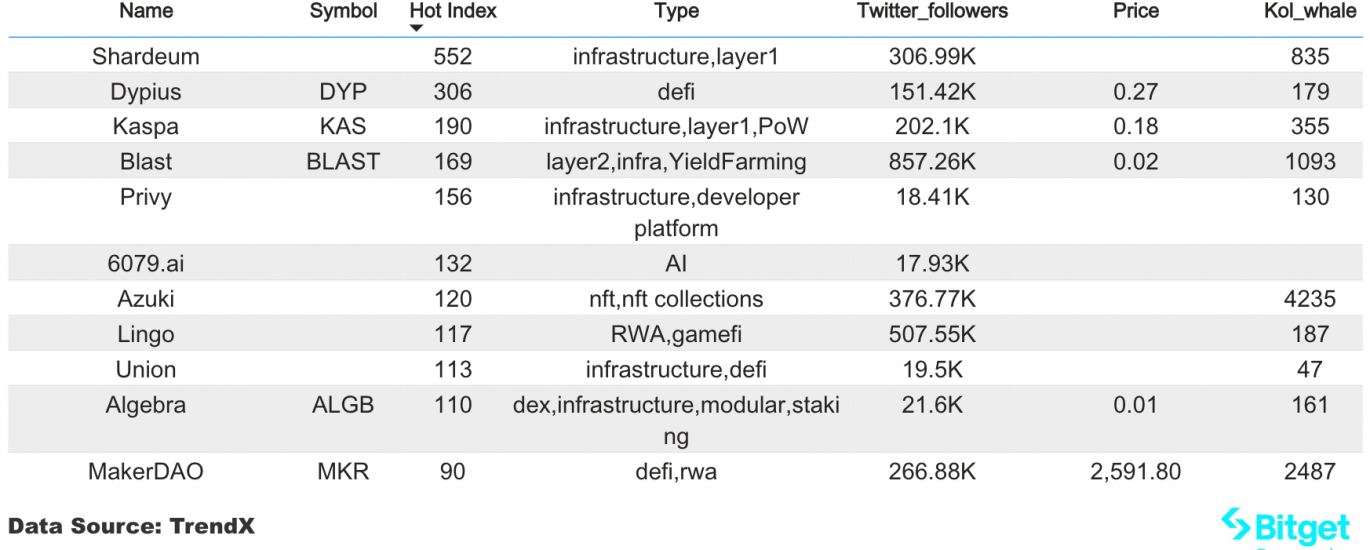The height and width of the screenshot is (550, 1370).
Task: Click Hot Index value 156
Action: (x=453, y=197)
